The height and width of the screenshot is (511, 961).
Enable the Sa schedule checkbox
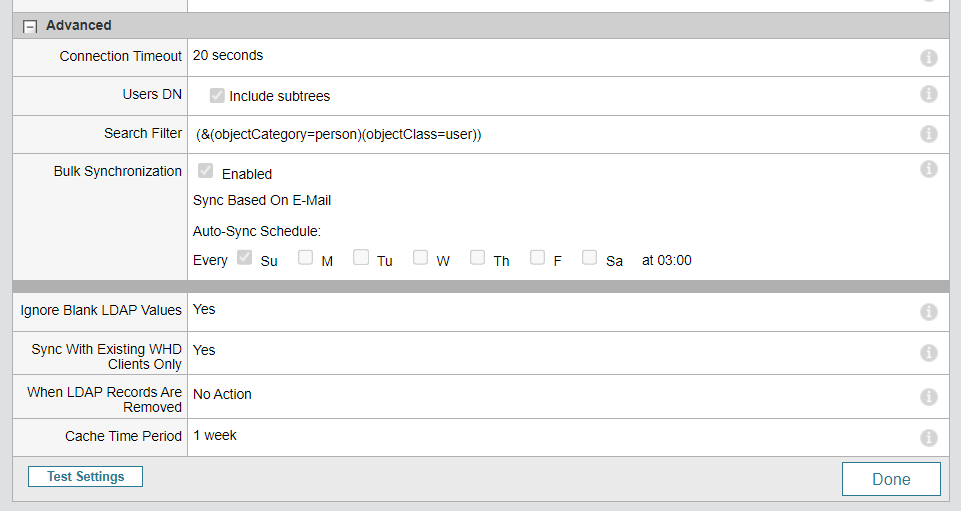coord(590,258)
